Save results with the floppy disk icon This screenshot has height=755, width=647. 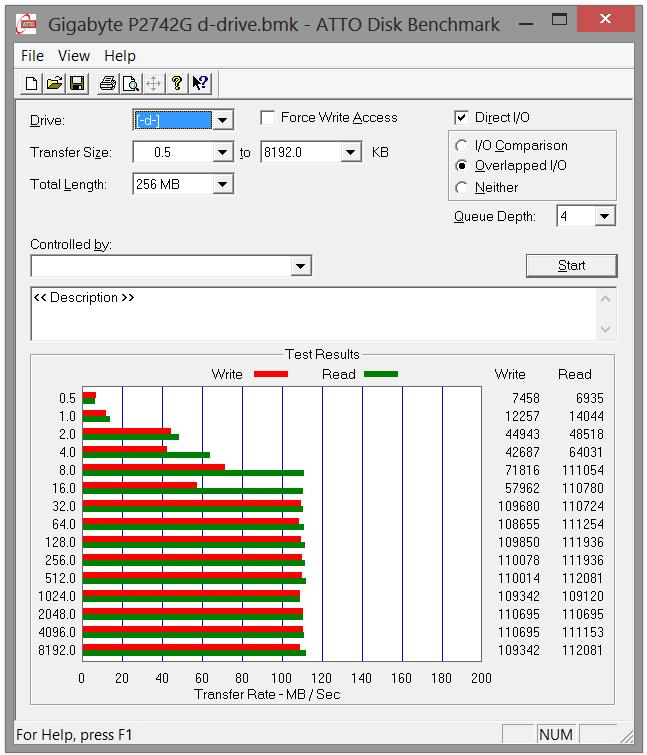(x=78, y=83)
